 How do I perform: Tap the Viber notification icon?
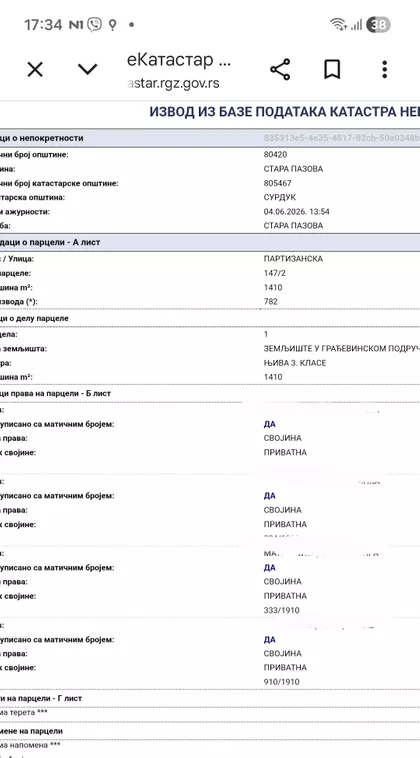coord(95,24)
